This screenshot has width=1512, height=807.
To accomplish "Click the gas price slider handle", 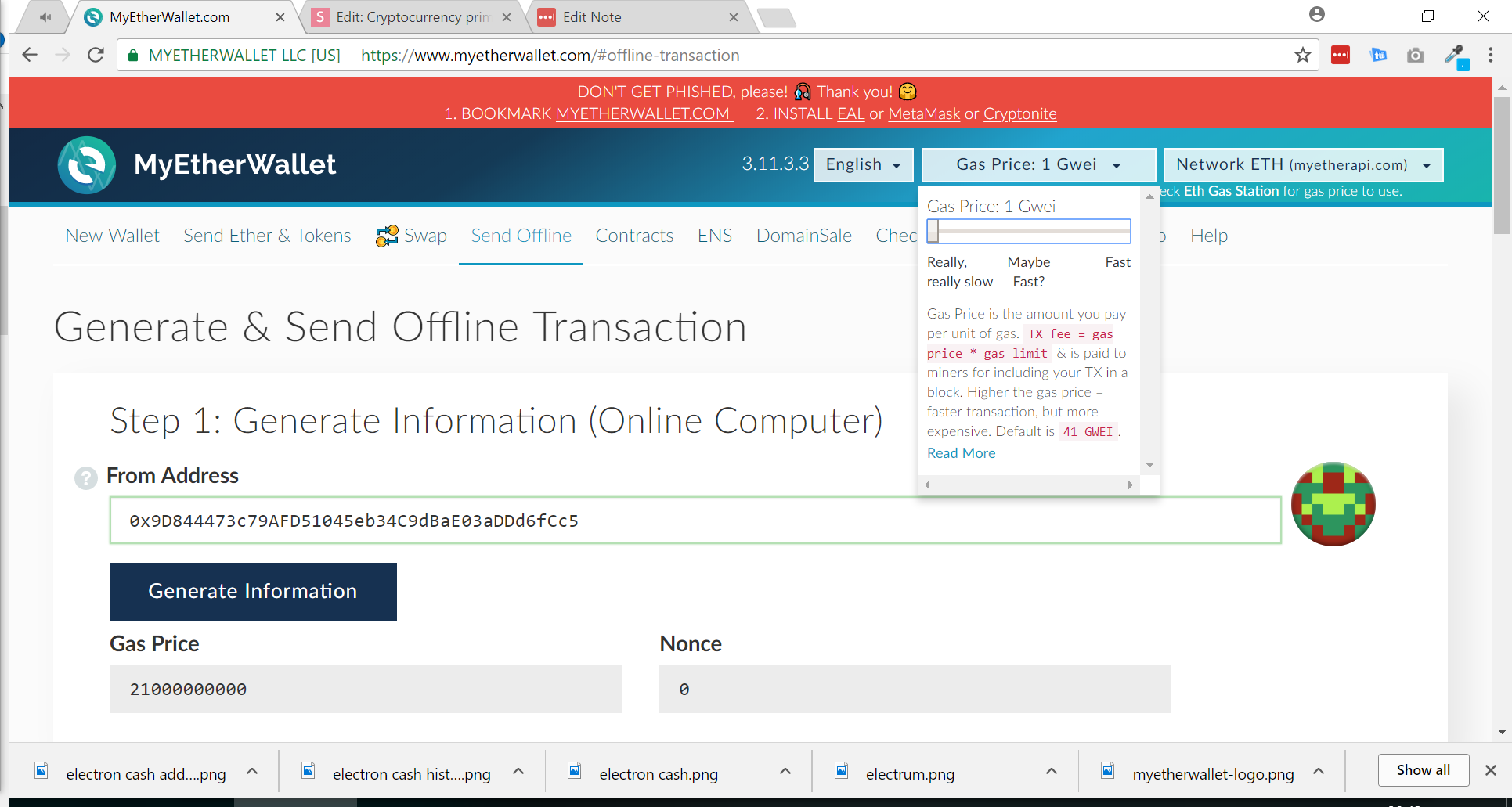I will click(933, 232).
